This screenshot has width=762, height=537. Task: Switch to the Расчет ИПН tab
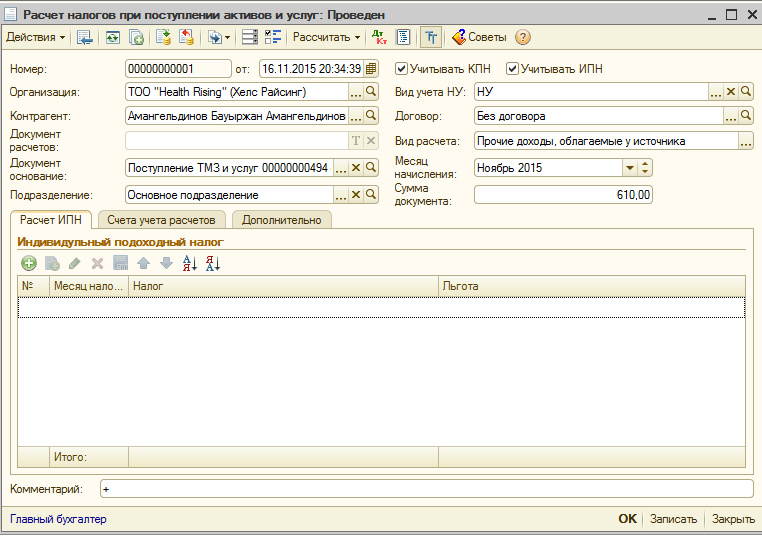[x=51, y=220]
